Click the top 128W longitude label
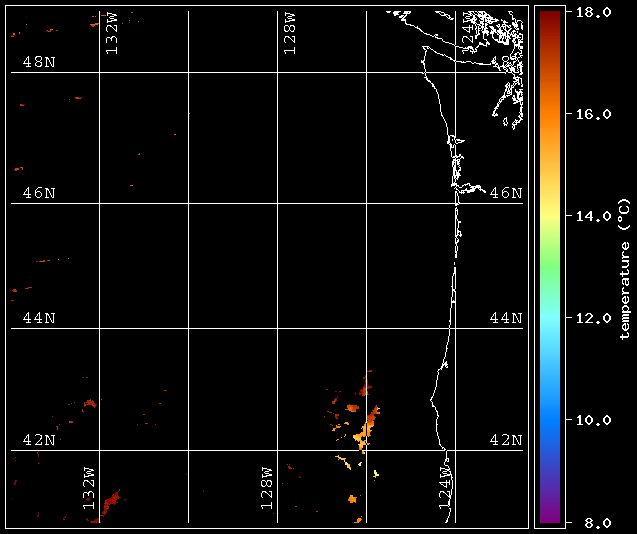The width and height of the screenshot is (637, 534). click(290, 34)
